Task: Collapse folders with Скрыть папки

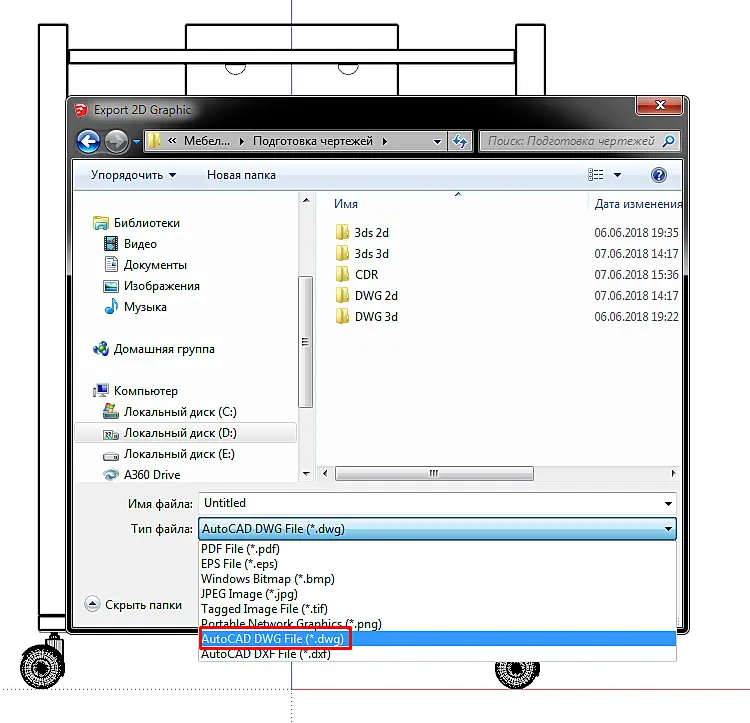Action: (133, 604)
